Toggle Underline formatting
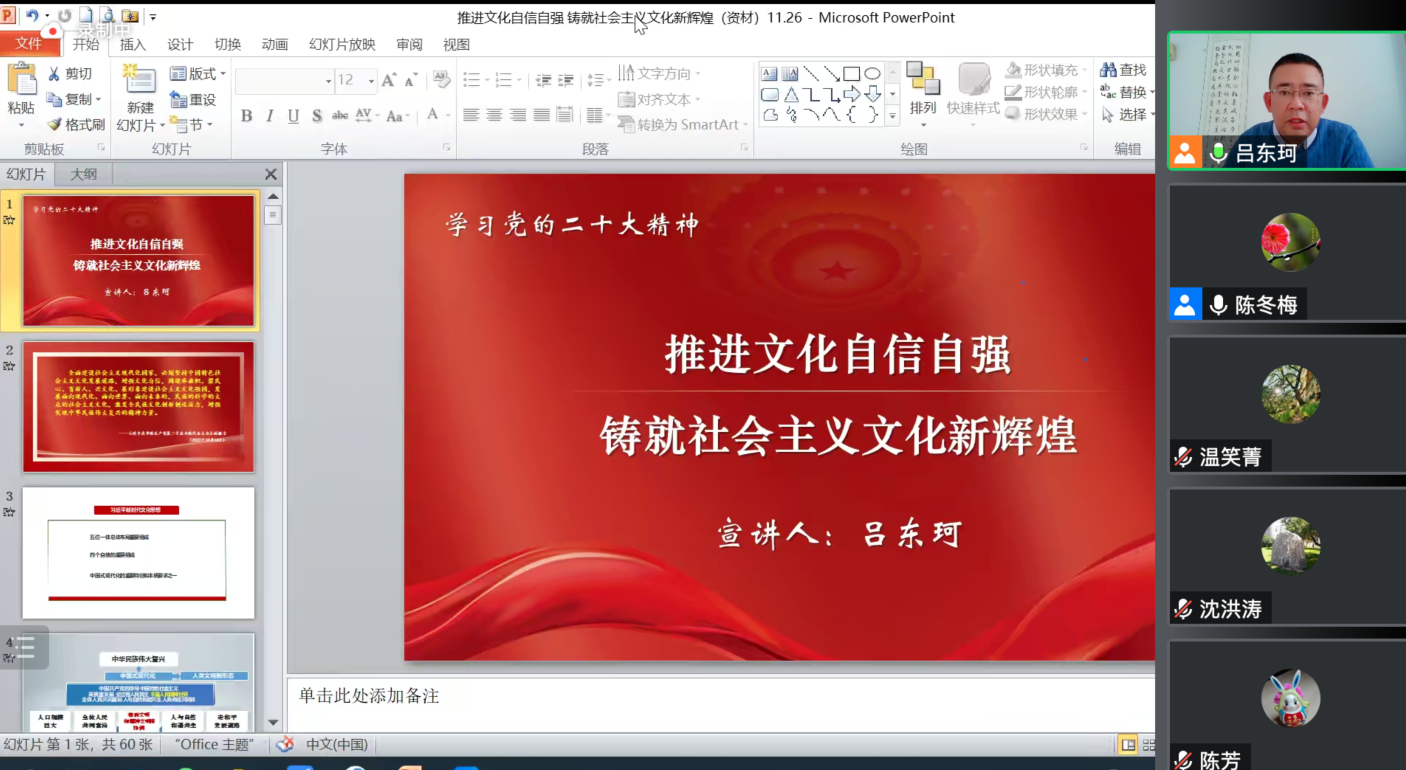 click(293, 116)
